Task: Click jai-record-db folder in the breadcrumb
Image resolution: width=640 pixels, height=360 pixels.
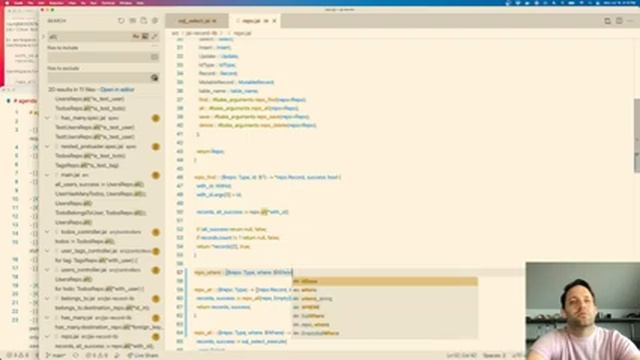Action: 202,33
